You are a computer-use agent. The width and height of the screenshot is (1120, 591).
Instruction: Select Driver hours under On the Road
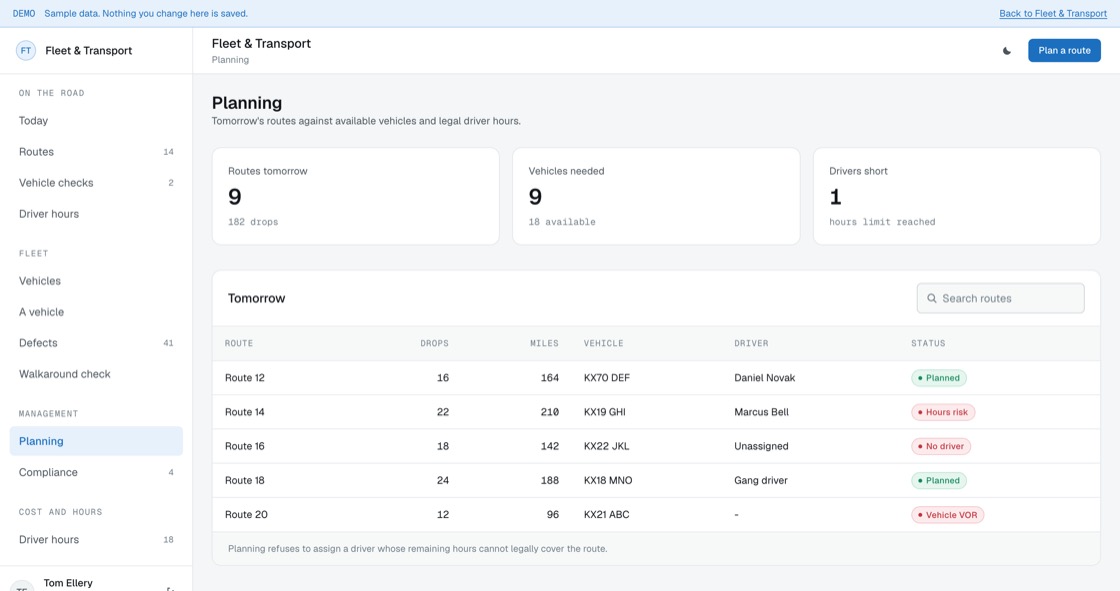tap(96, 214)
